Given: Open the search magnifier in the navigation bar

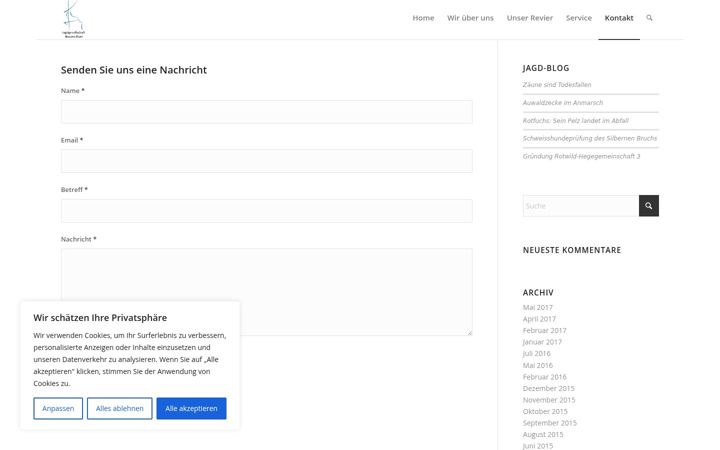Looking at the screenshot, I should [x=649, y=18].
